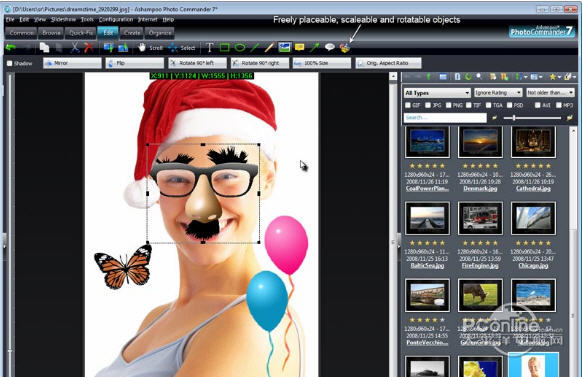Screen dimensions: 583x377
Task: Check the MP3 file type filter
Action: [x=558, y=105]
